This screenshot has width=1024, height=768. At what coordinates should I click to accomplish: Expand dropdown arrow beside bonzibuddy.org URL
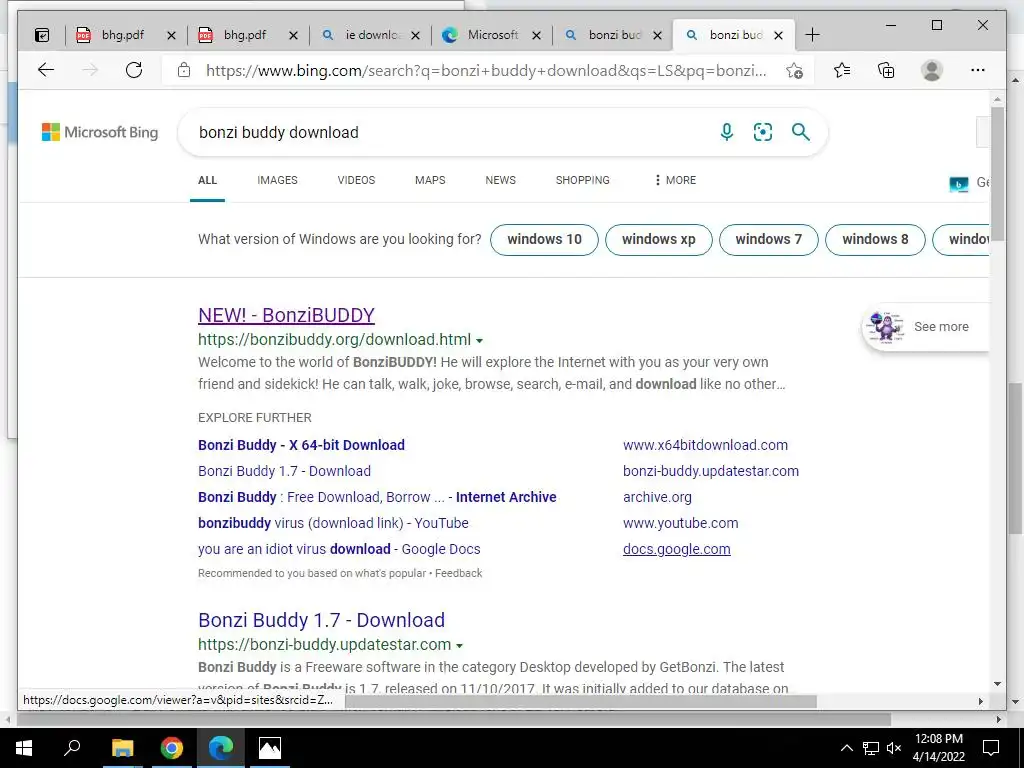tap(479, 341)
